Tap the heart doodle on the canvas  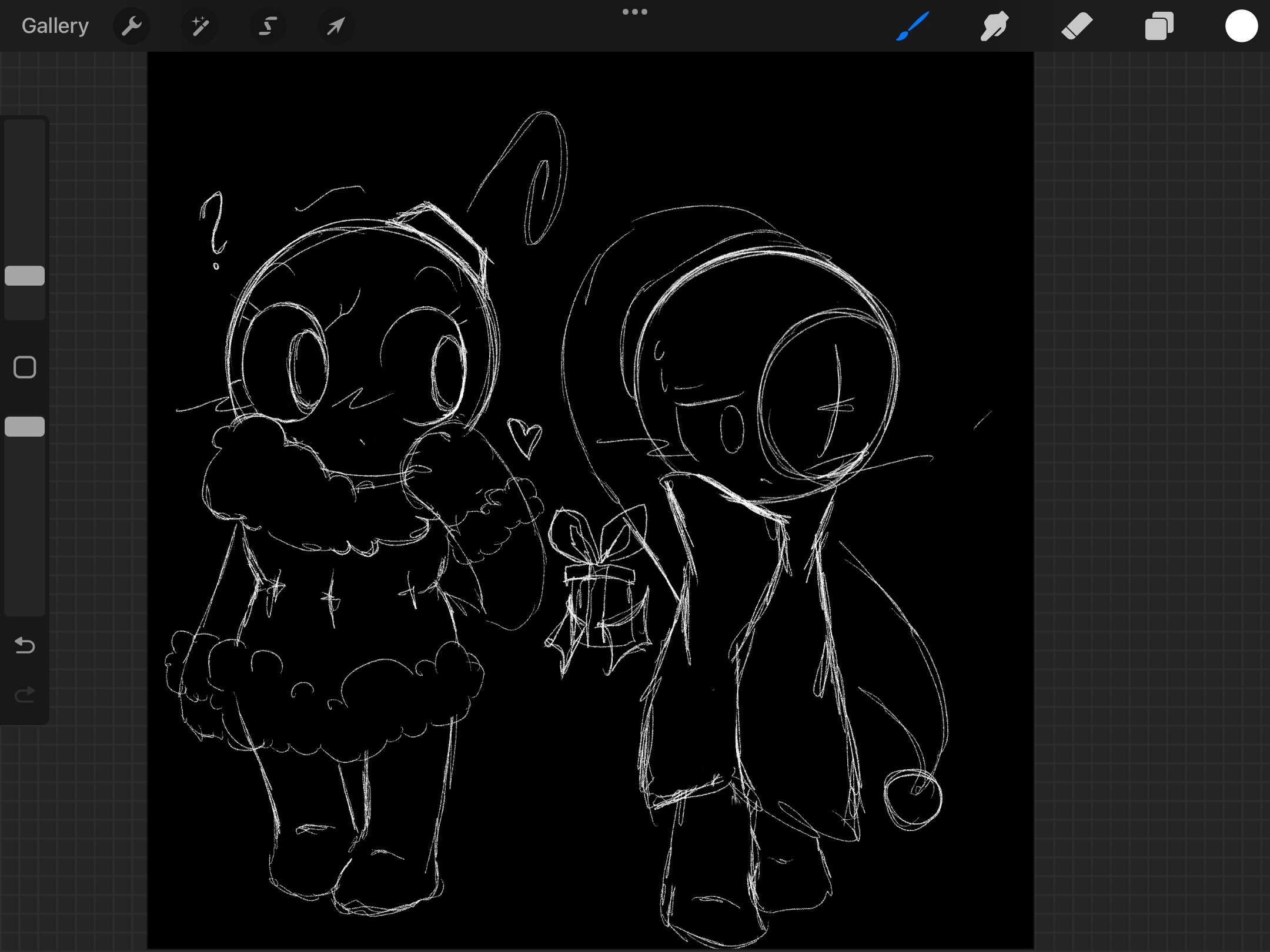[x=524, y=436]
